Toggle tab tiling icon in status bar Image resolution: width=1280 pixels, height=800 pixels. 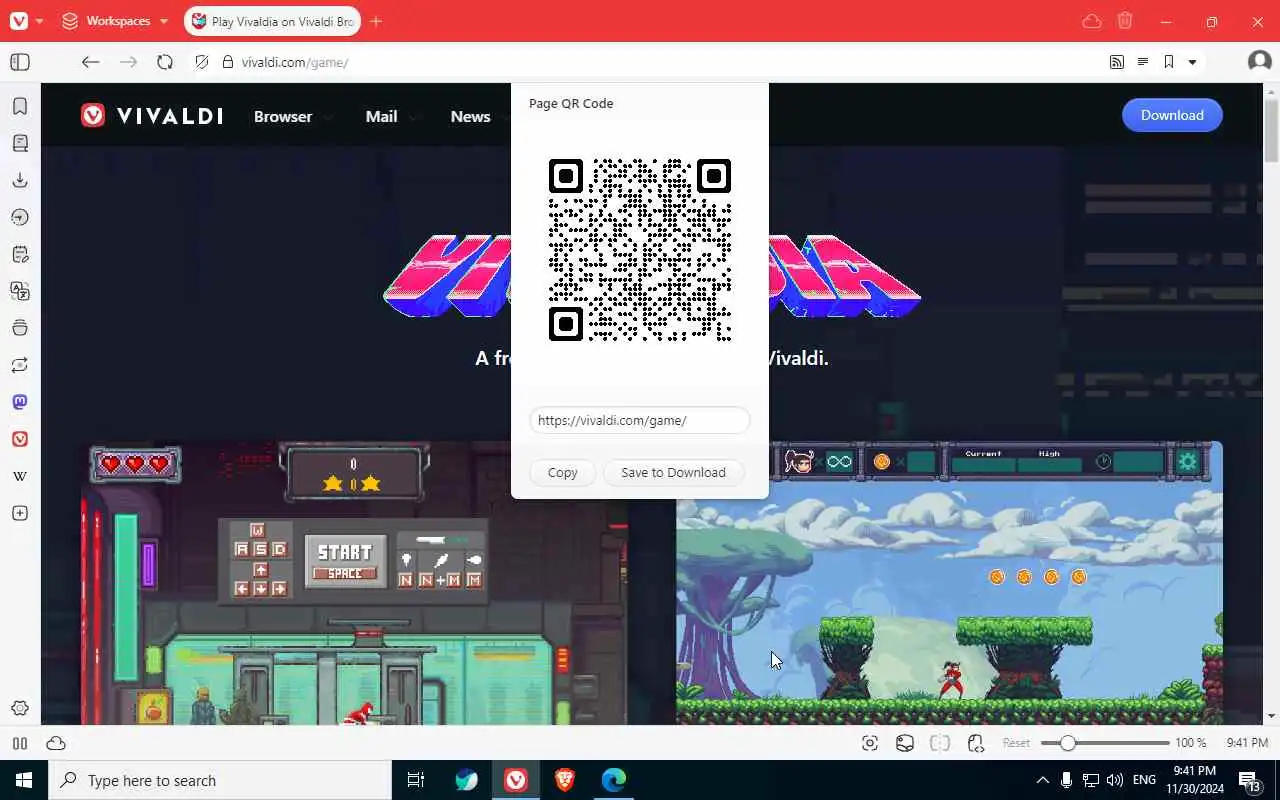940,743
